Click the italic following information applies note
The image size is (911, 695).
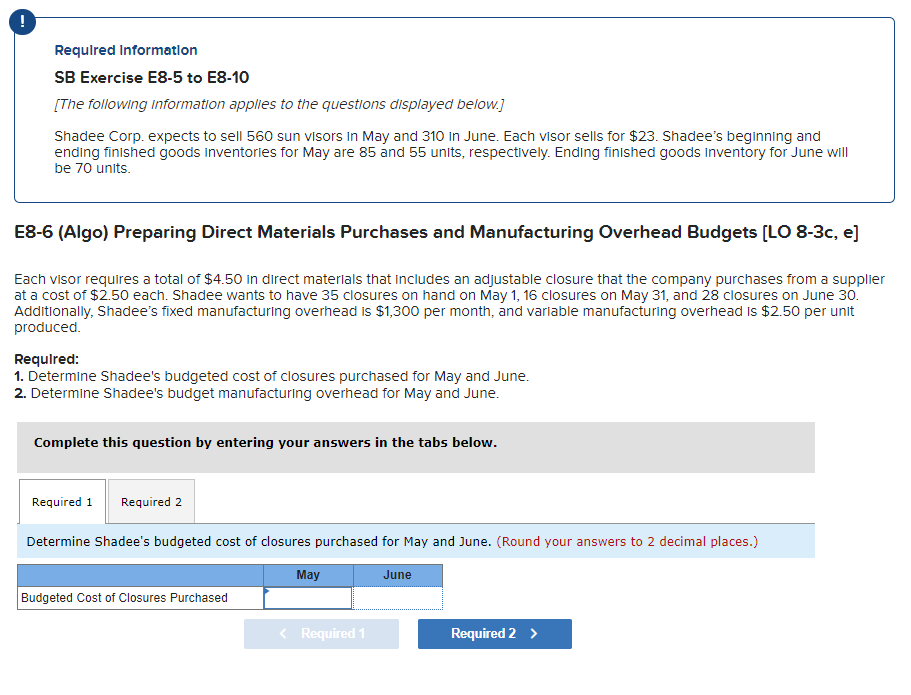(x=279, y=104)
